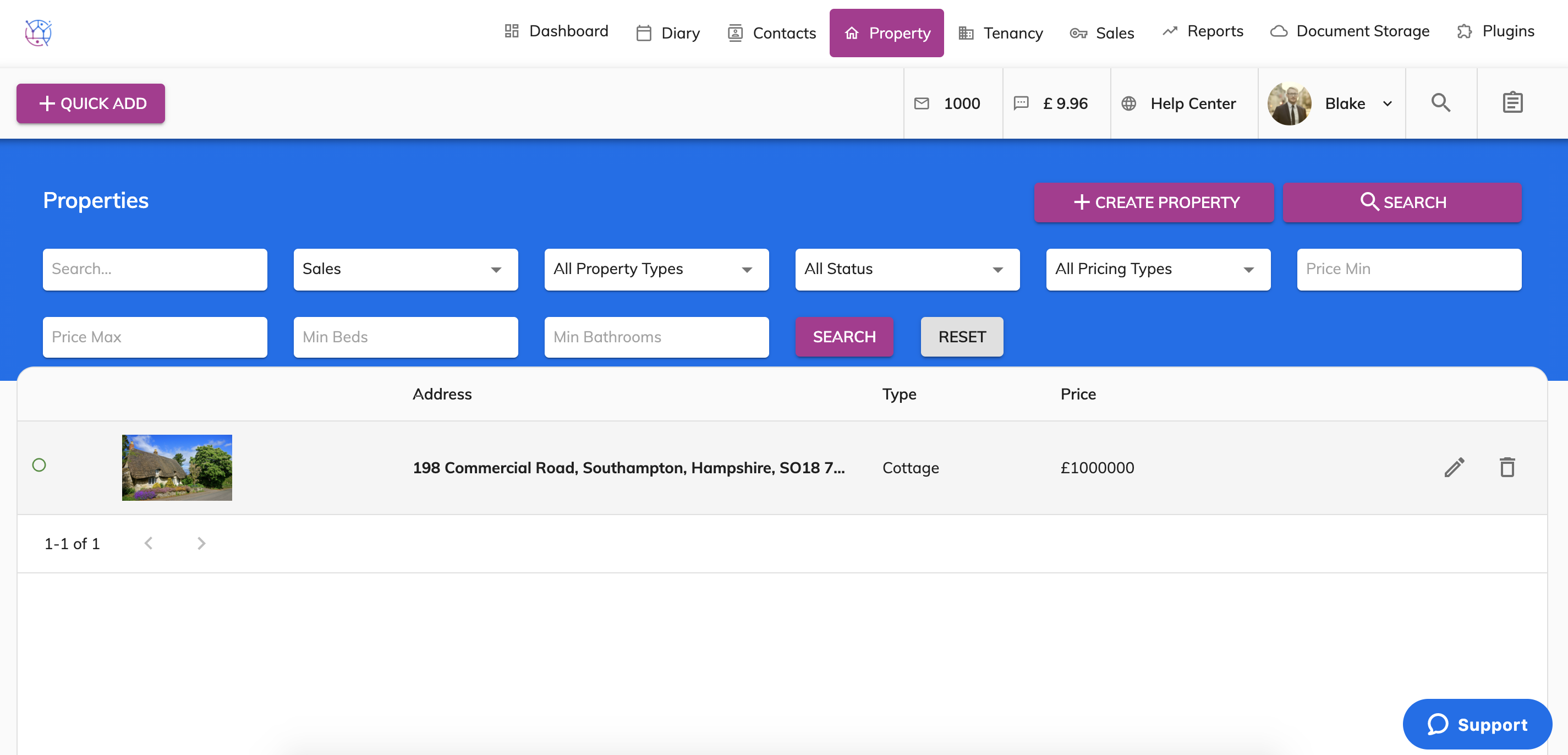
Task: Open the All Property Types dropdown
Action: [x=656, y=269]
